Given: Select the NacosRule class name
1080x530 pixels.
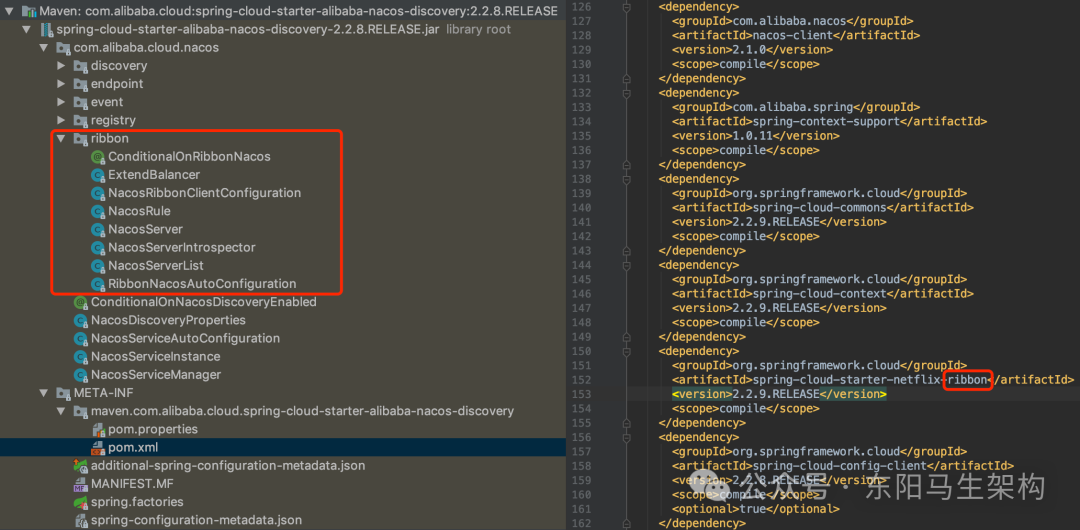Looking at the screenshot, I should [139, 211].
